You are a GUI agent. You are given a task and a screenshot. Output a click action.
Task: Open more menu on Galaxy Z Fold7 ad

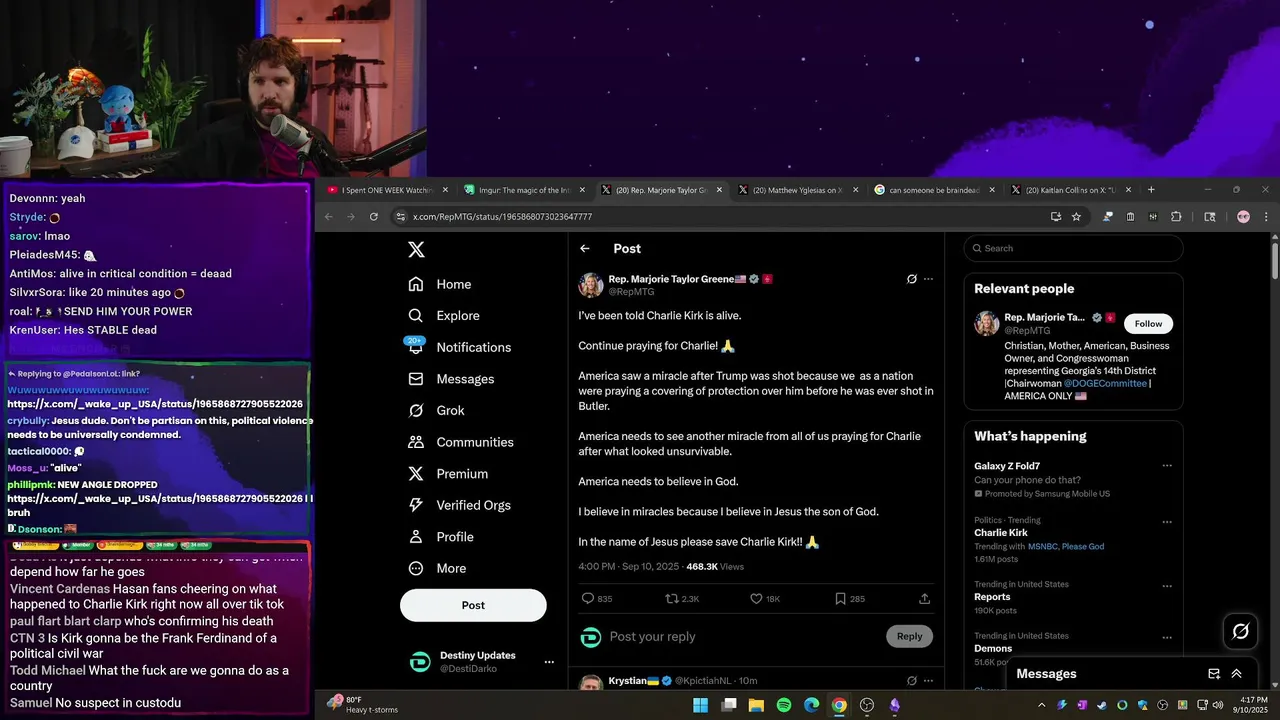(x=1167, y=466)
